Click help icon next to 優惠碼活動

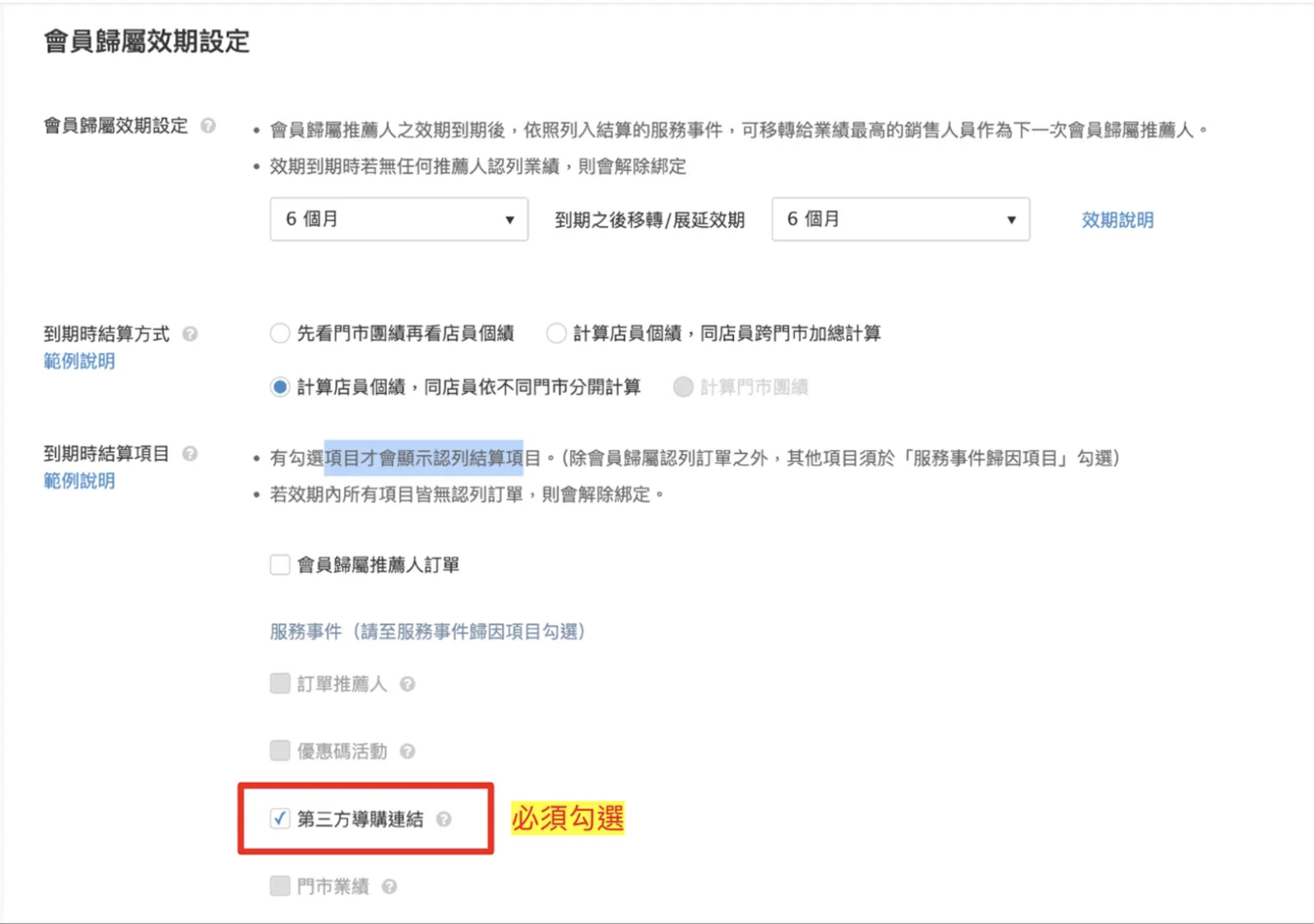408,752
